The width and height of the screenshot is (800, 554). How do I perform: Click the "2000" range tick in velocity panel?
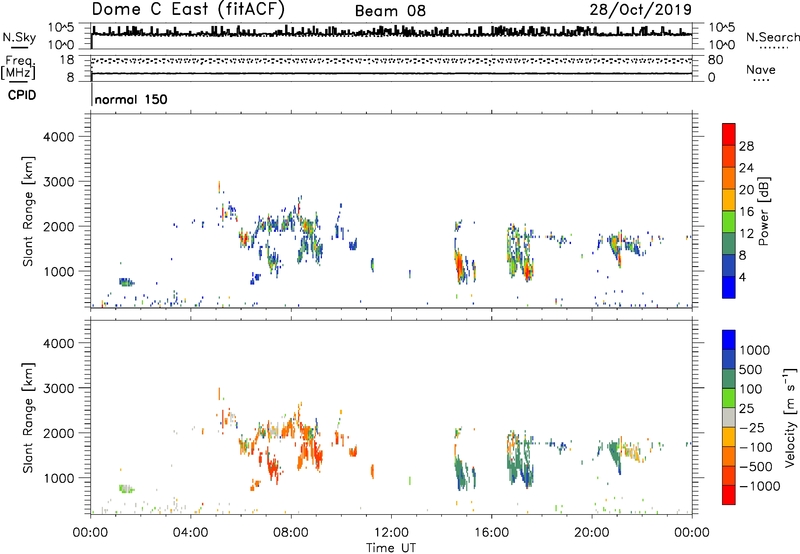click(59, 433)
